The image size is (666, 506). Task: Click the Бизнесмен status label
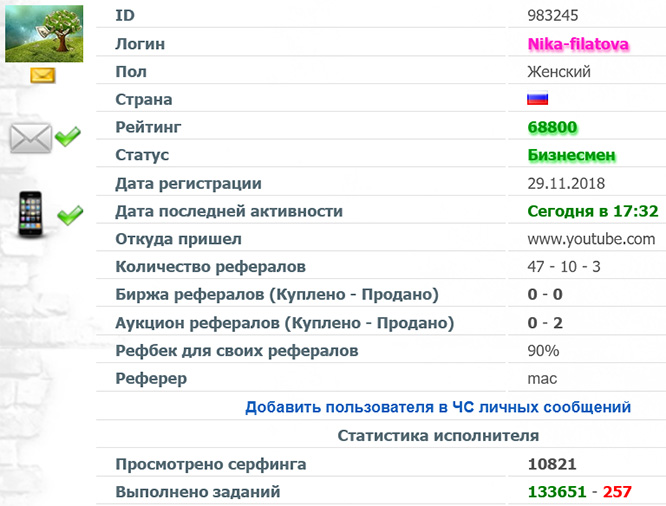coord(571,156)
